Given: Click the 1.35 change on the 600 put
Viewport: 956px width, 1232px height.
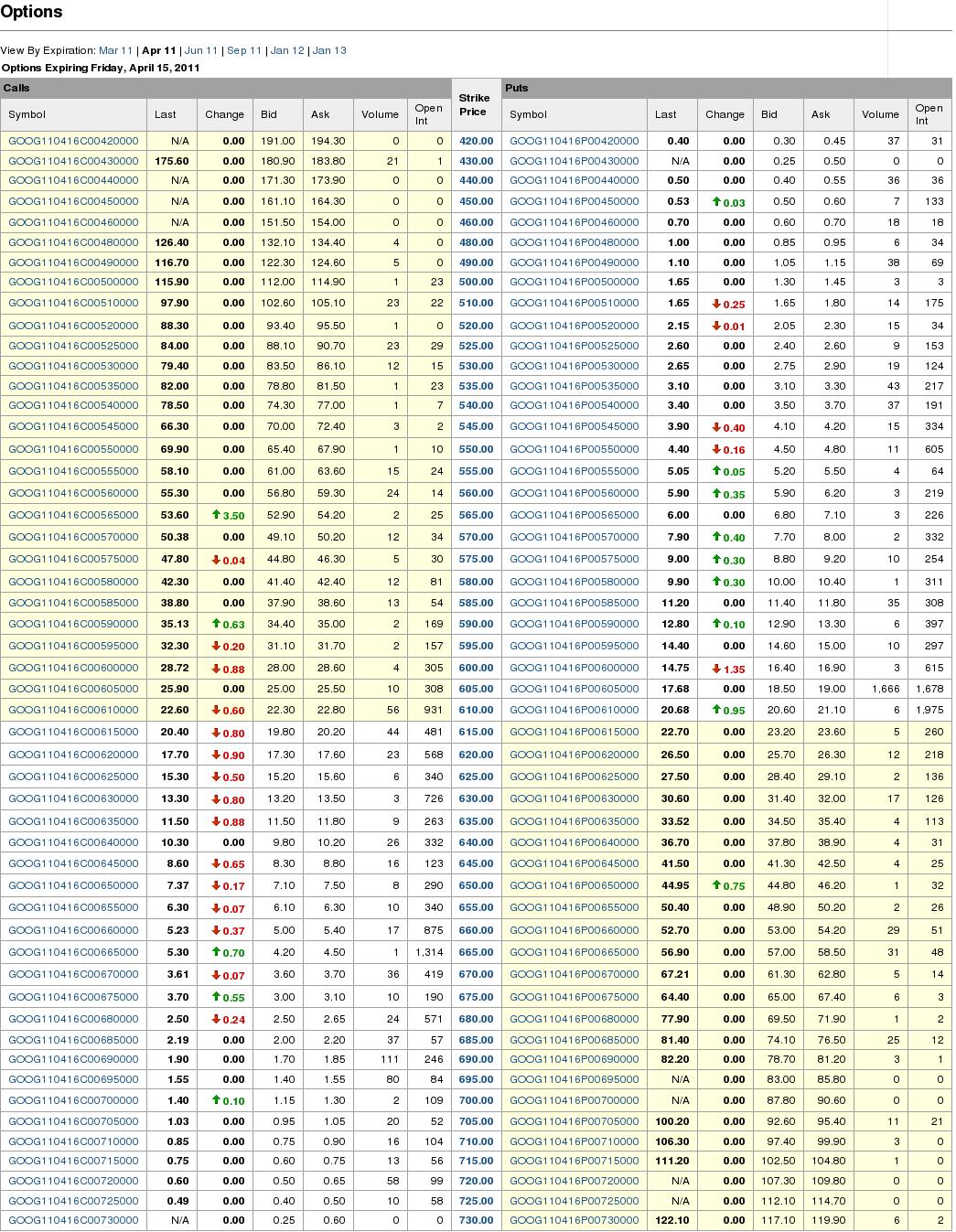Looking at the screenshot, I should coord(728,669).
